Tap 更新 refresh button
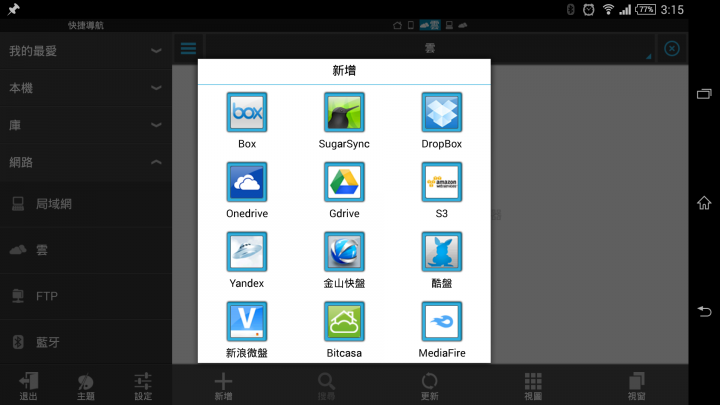The image size is (720, 405). [x=430, y=386]
